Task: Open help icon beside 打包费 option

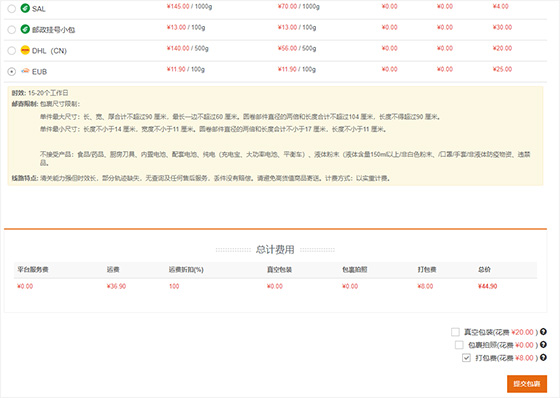Action: point(543,357)
